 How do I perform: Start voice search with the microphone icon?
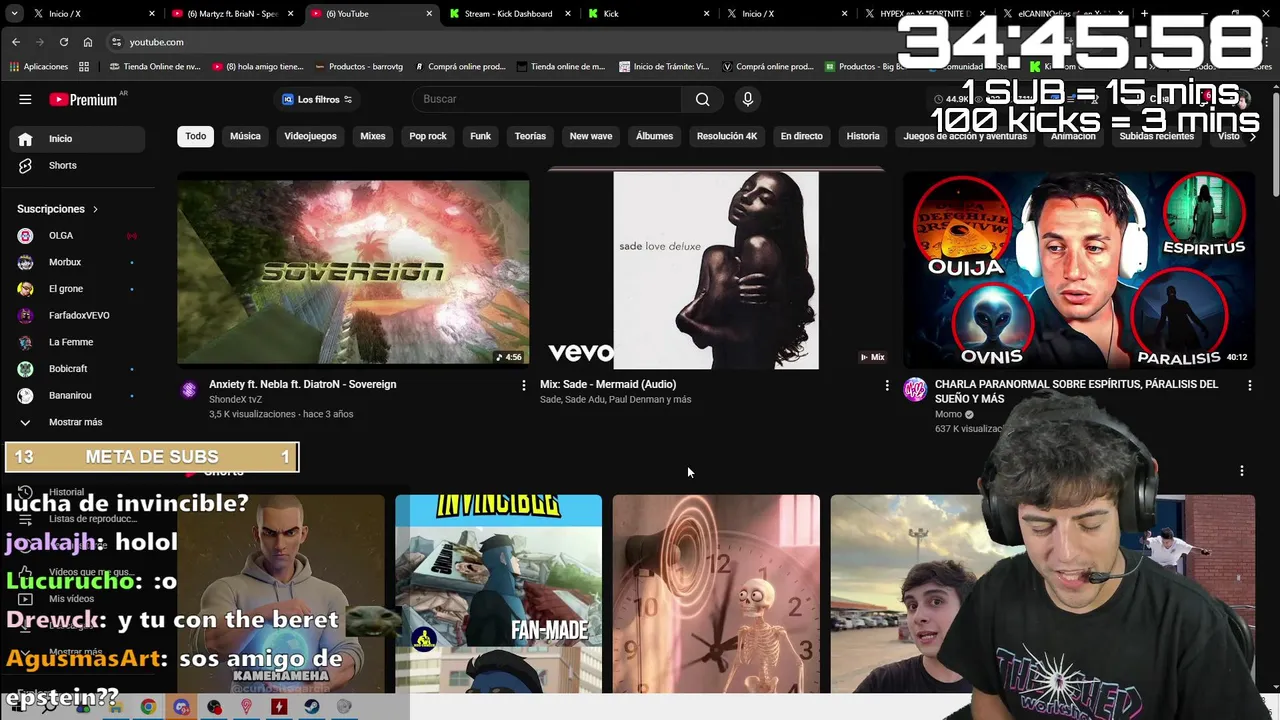click(747, 99)
